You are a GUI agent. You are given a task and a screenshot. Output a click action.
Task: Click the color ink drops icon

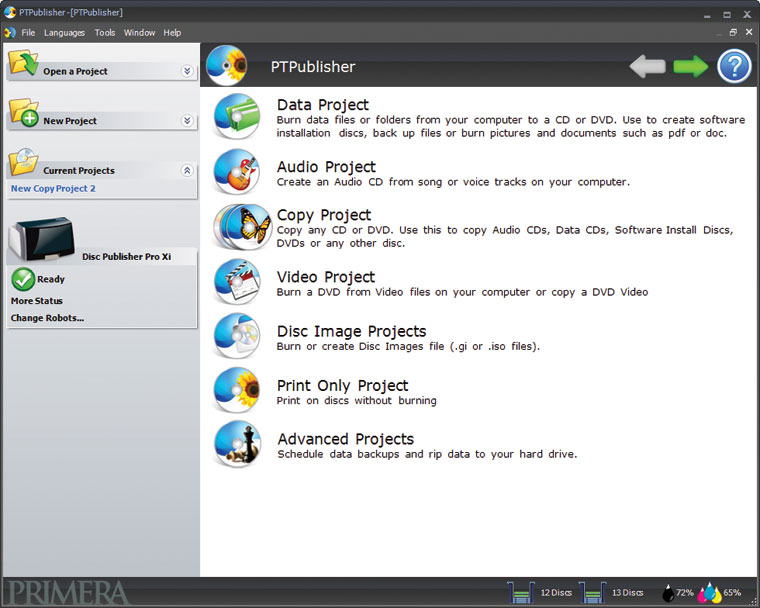pyautogui.click(x=709, y=592)
